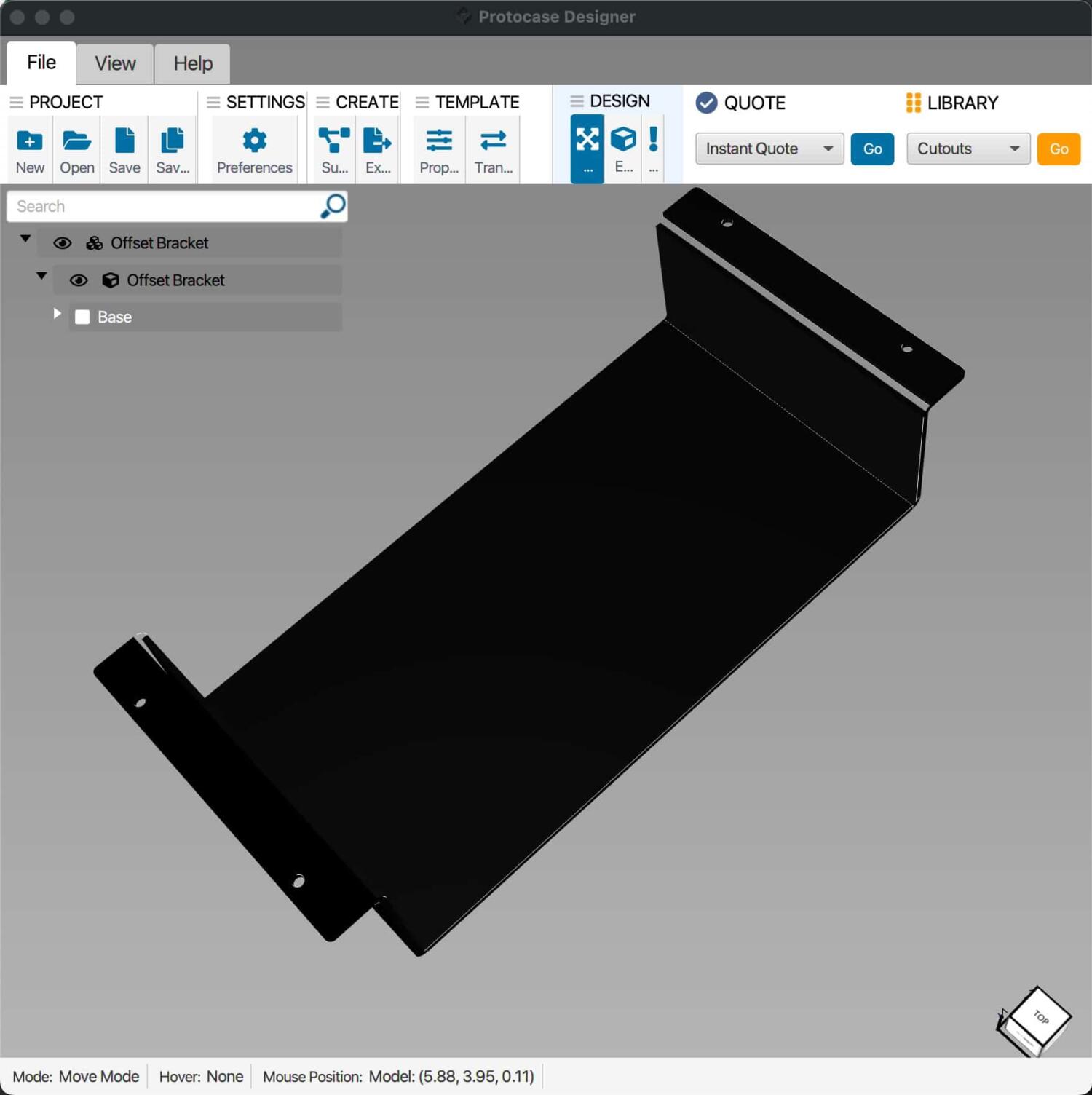Expand the Base tree item
The image size is (1092, 1095).
coord(57,313)
